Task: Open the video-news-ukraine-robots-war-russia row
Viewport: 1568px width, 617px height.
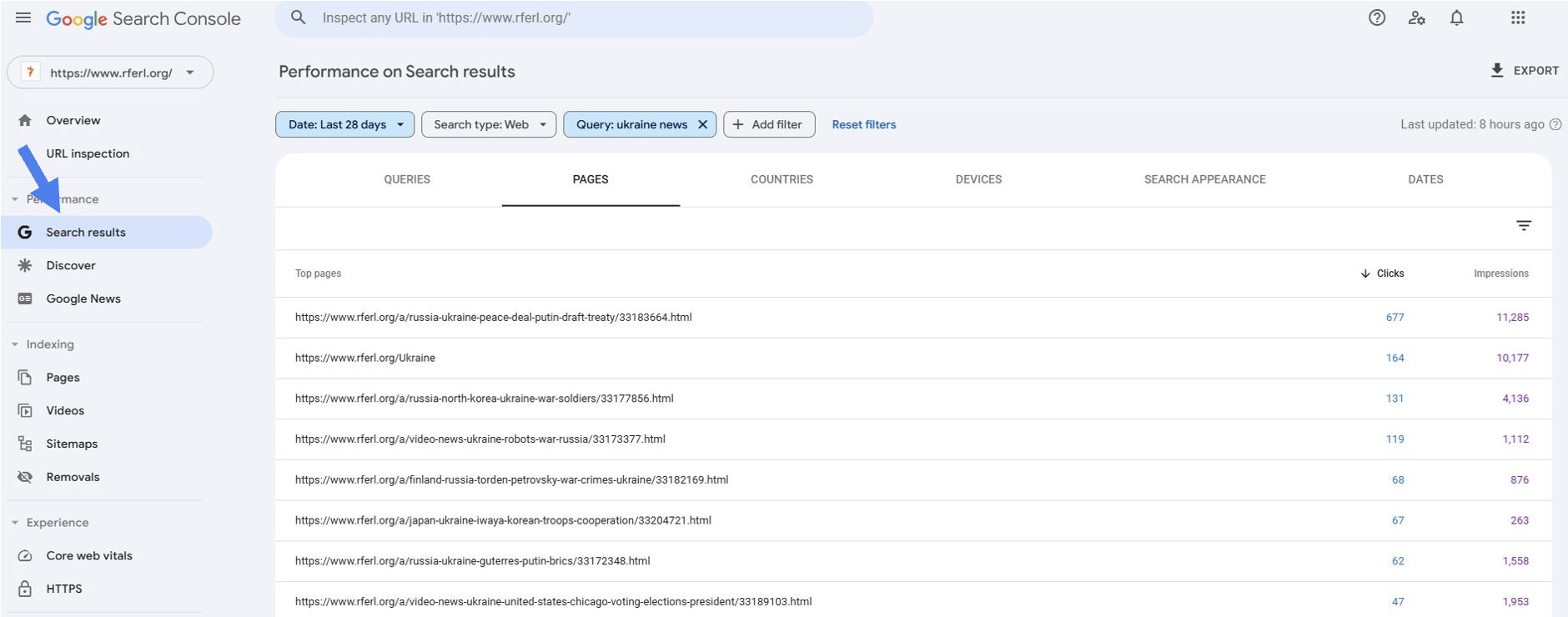Action: click(913, 439)
